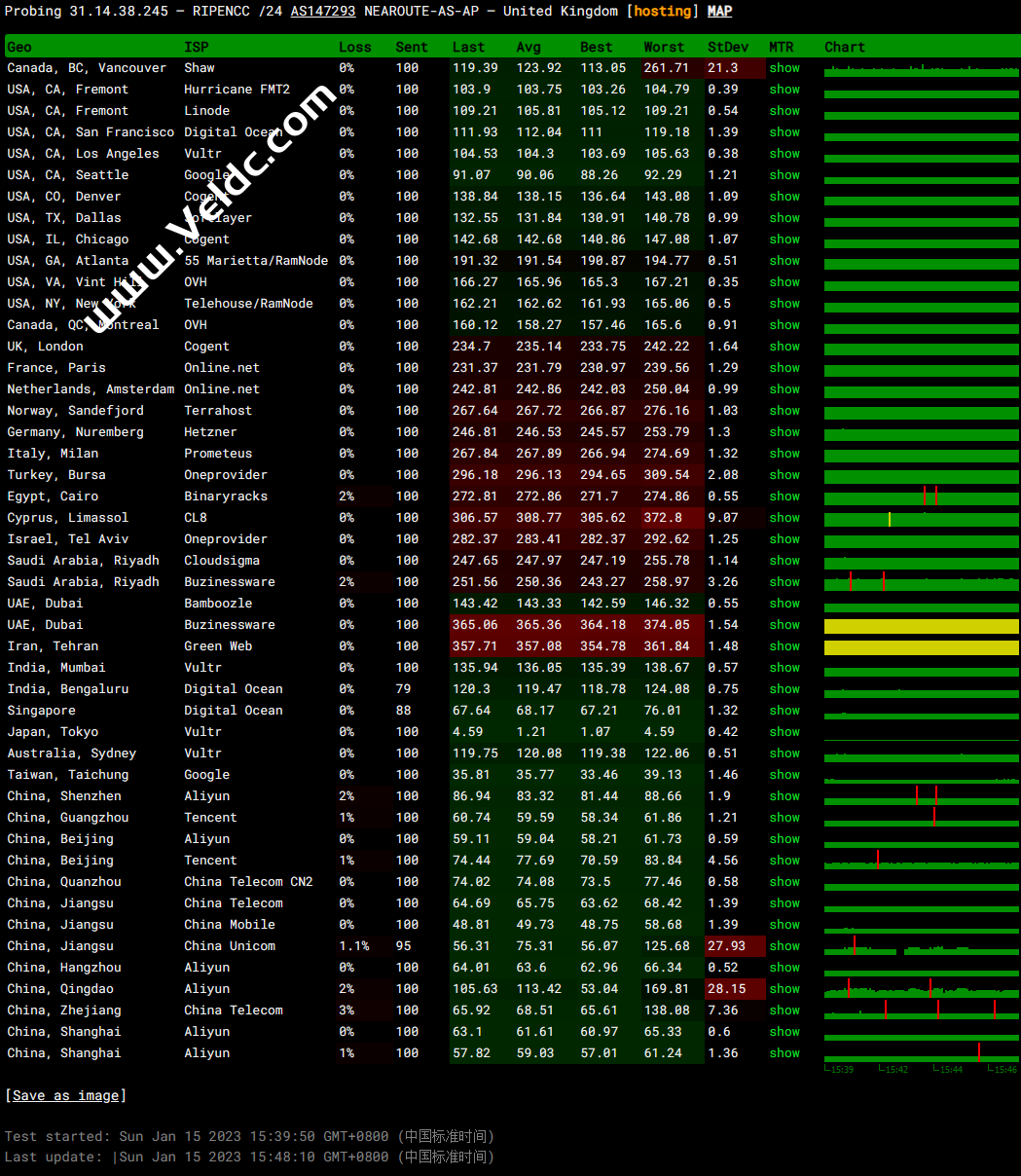Show MTR for Cyprus, Limassol CL8
This screenshot has width=1021, height=1176.
pos(784,518)
